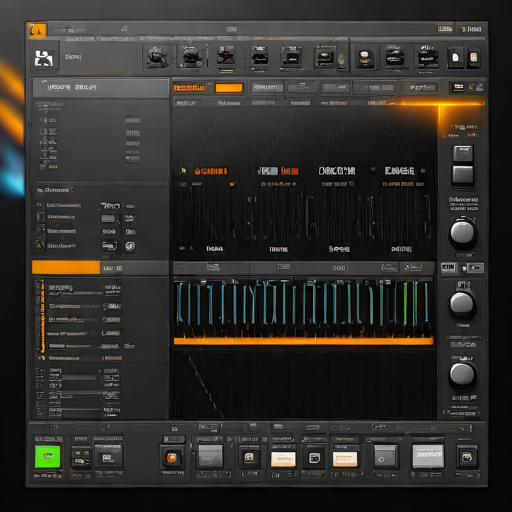Select the orange-text tab above the editor
Viewport: 512px width, 512px height.
(189, 88)
